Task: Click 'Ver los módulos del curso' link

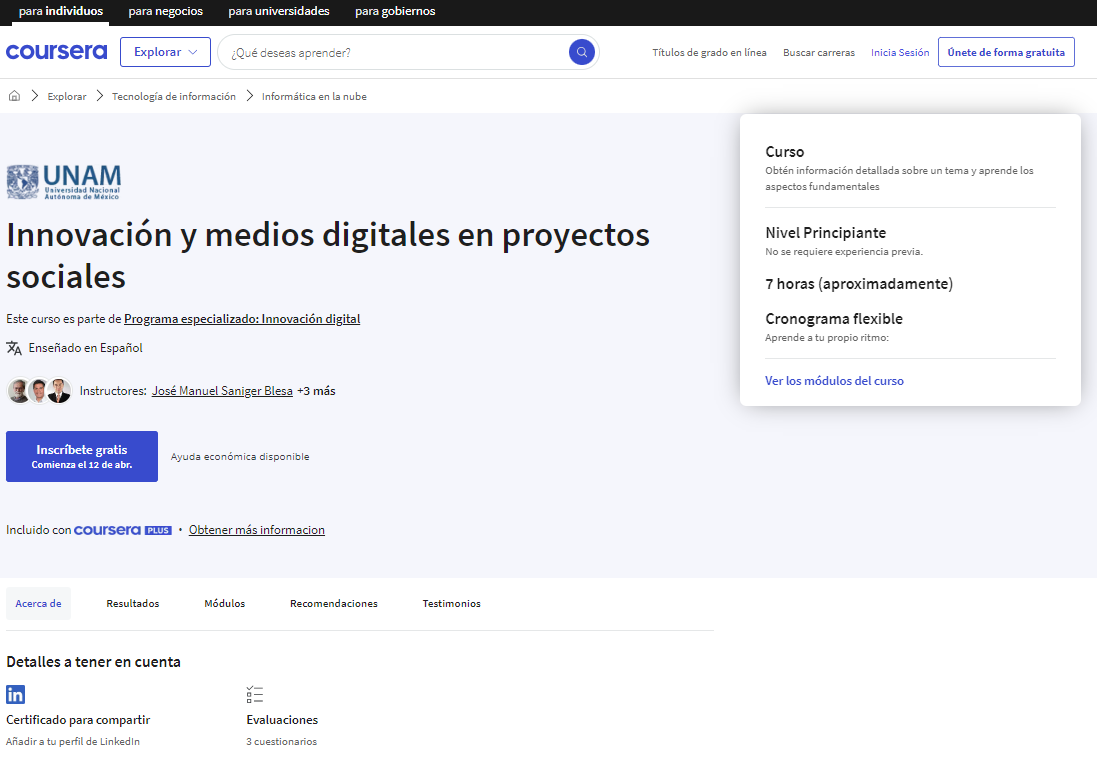Action: click(x=835, y=381)
